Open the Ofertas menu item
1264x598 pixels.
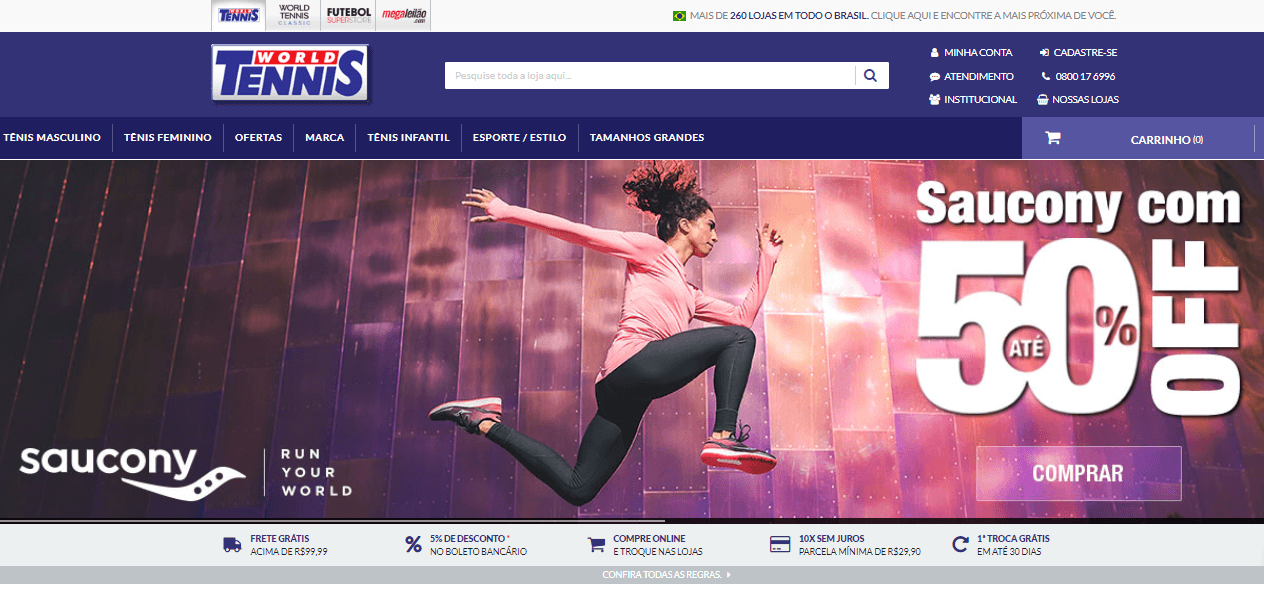258,138
